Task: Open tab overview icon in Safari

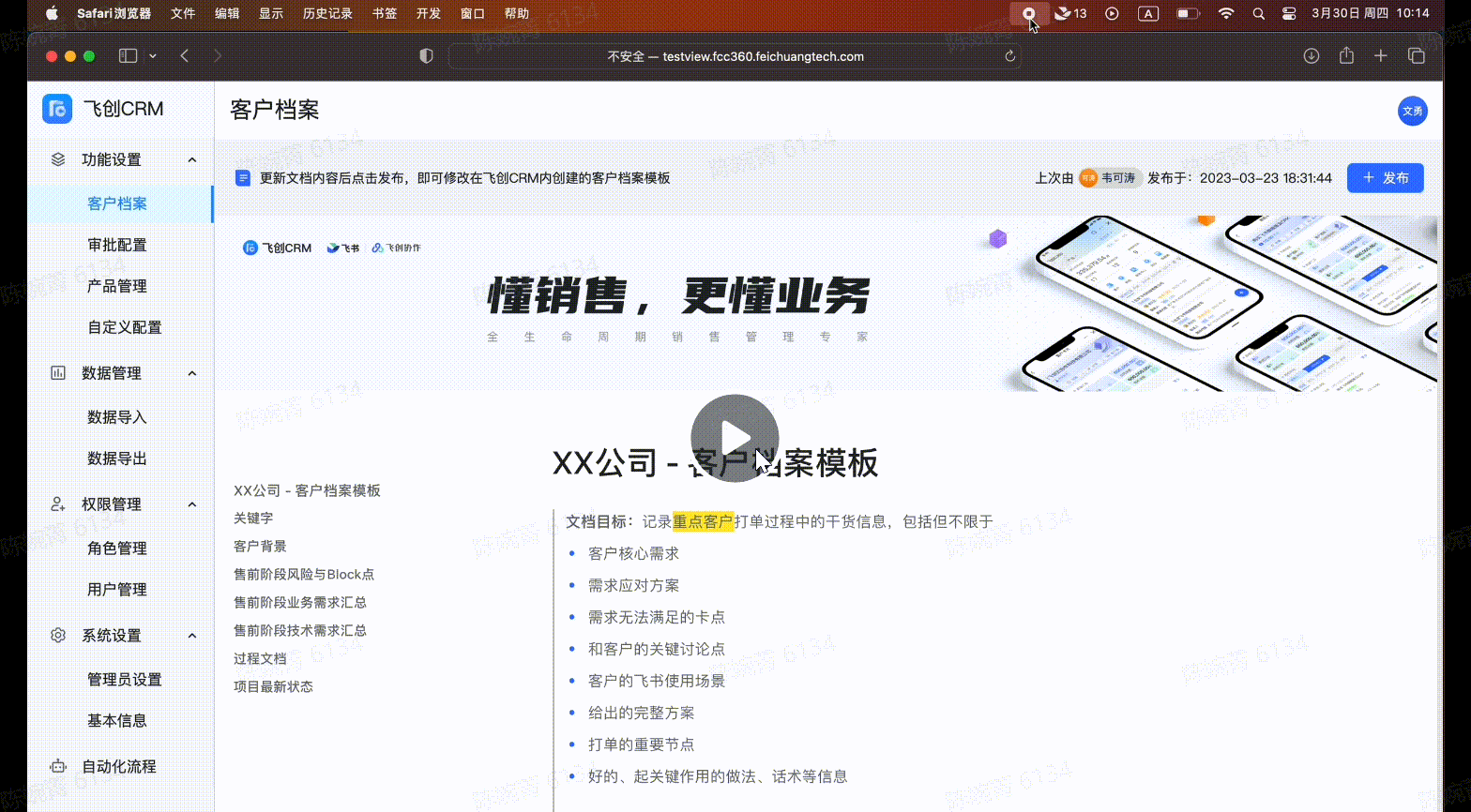Action: (x=1417, y=56)
